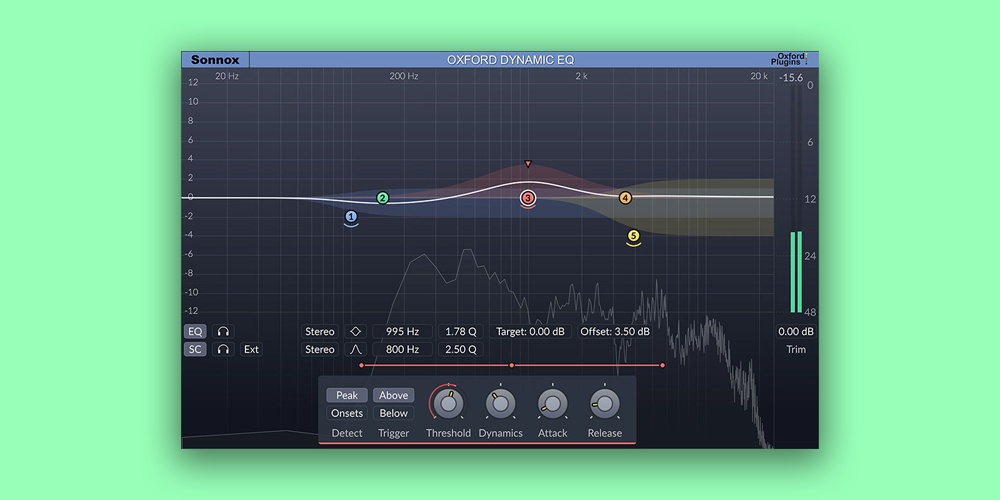Screen dimensions: 1000x500
Task: Click the Threshold knob
Action: click(x=448, y=403)
